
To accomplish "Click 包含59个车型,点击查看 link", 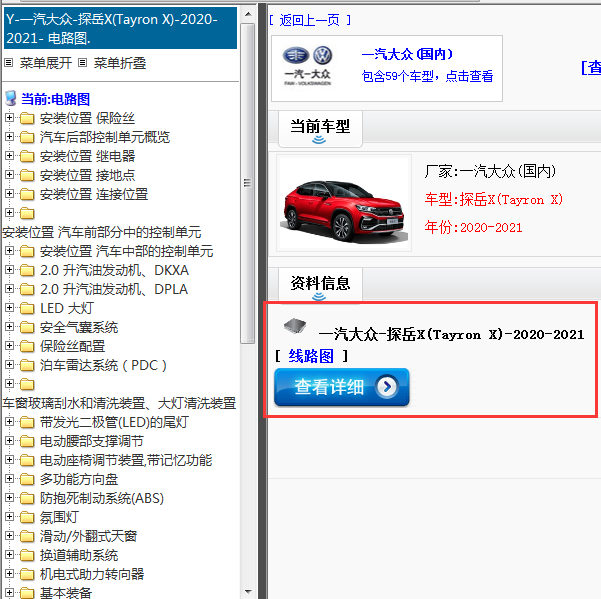I will (x=427, y=76).
